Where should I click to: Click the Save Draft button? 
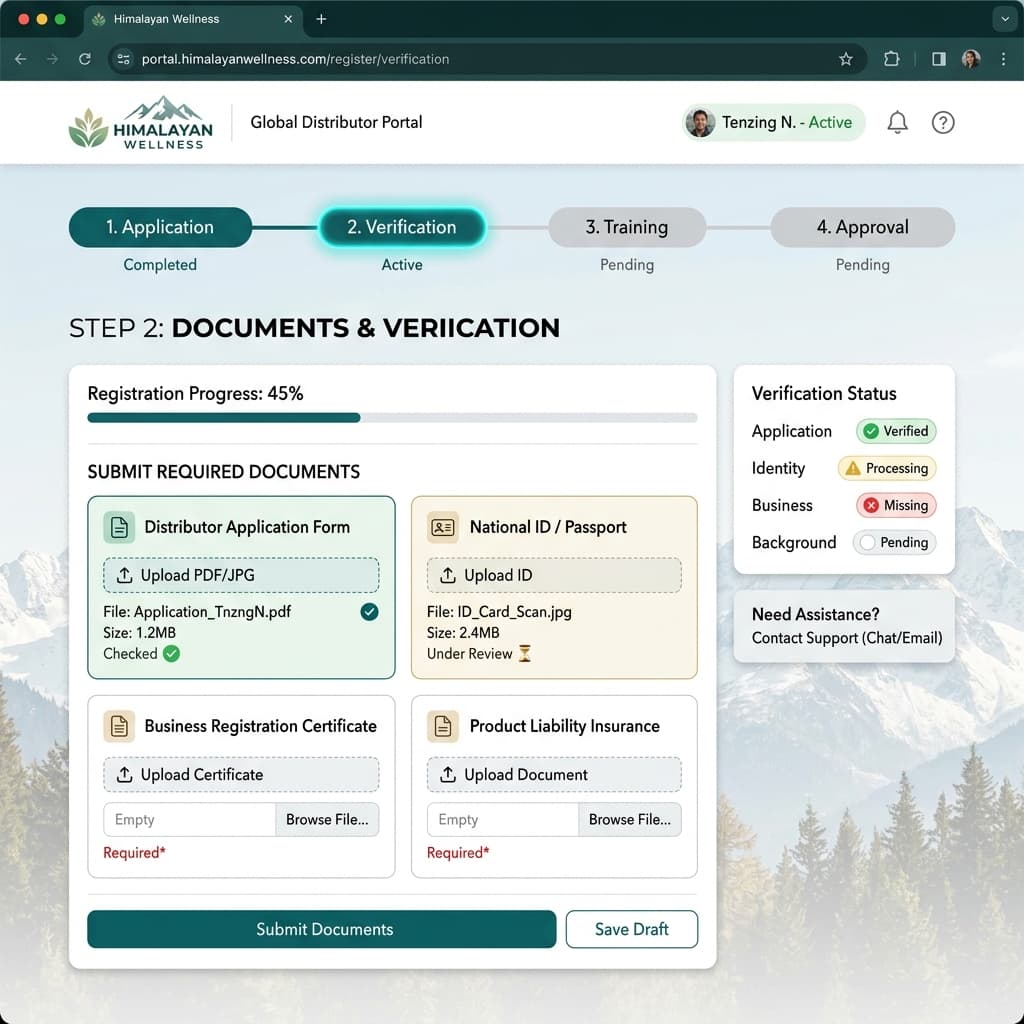click(x=632, y=929)
